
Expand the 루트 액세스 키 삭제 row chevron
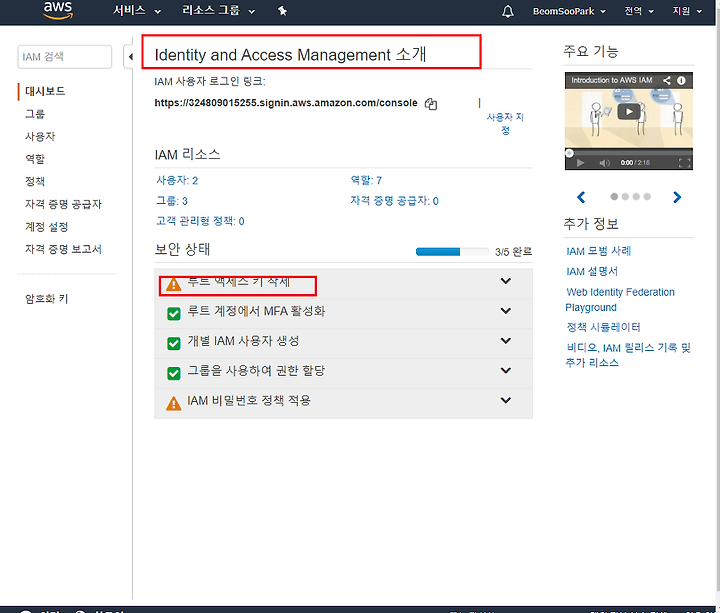506,281
